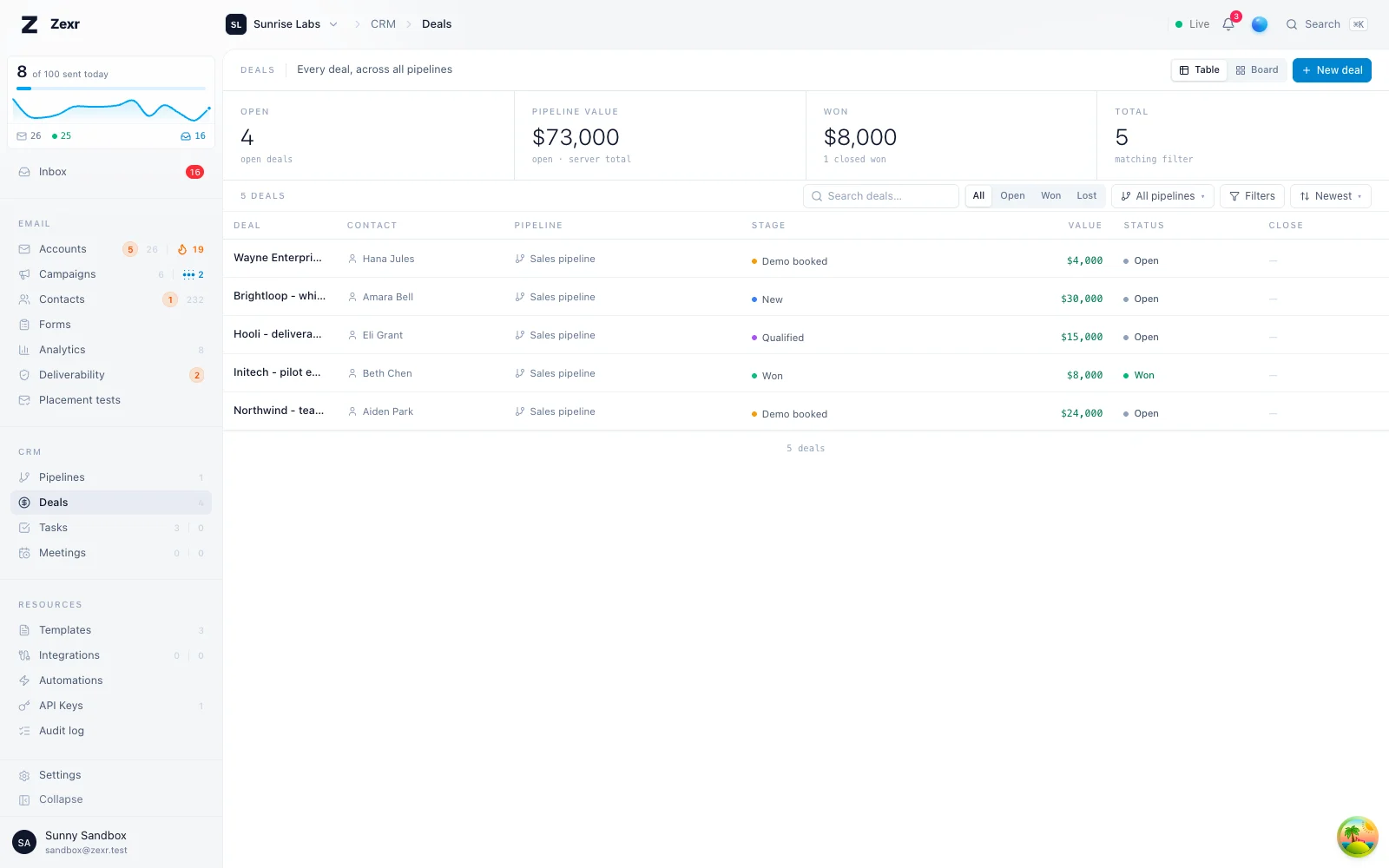Open the notifications bell
The width and height of the screenshot is (1389, 868).
click(x=1228, y=24)
